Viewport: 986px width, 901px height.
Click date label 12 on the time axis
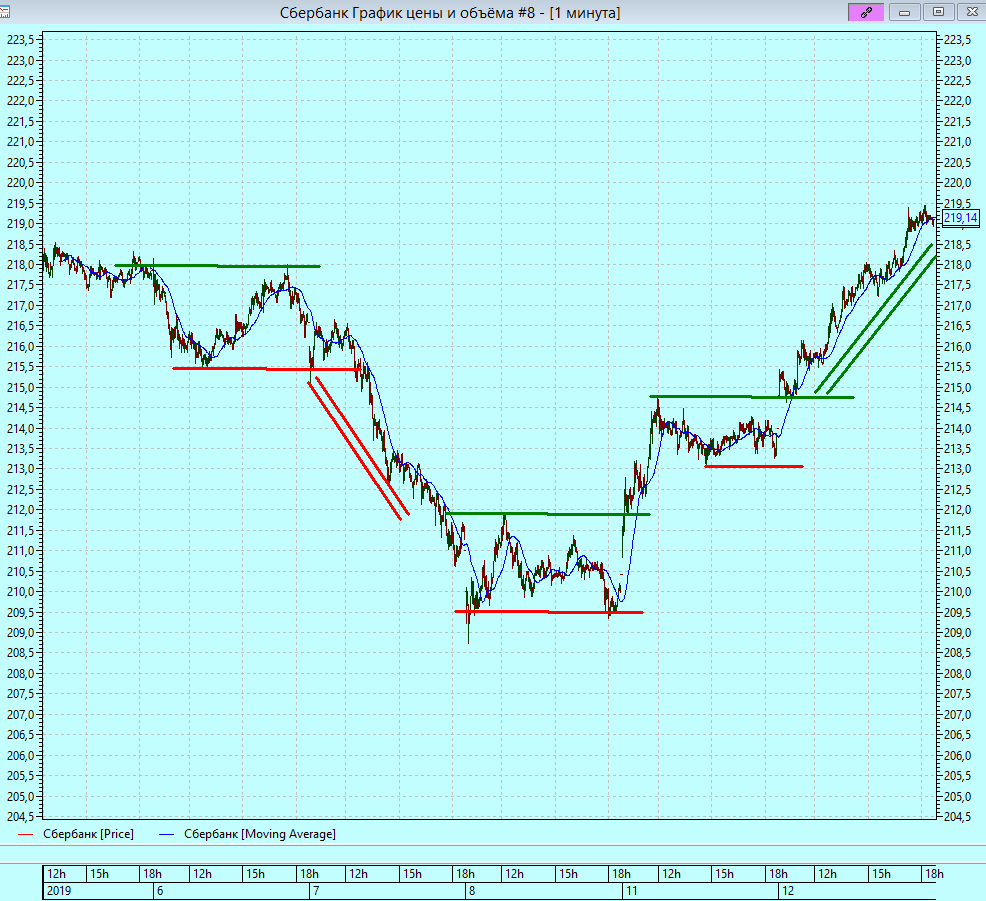click(x=788, y=891)
